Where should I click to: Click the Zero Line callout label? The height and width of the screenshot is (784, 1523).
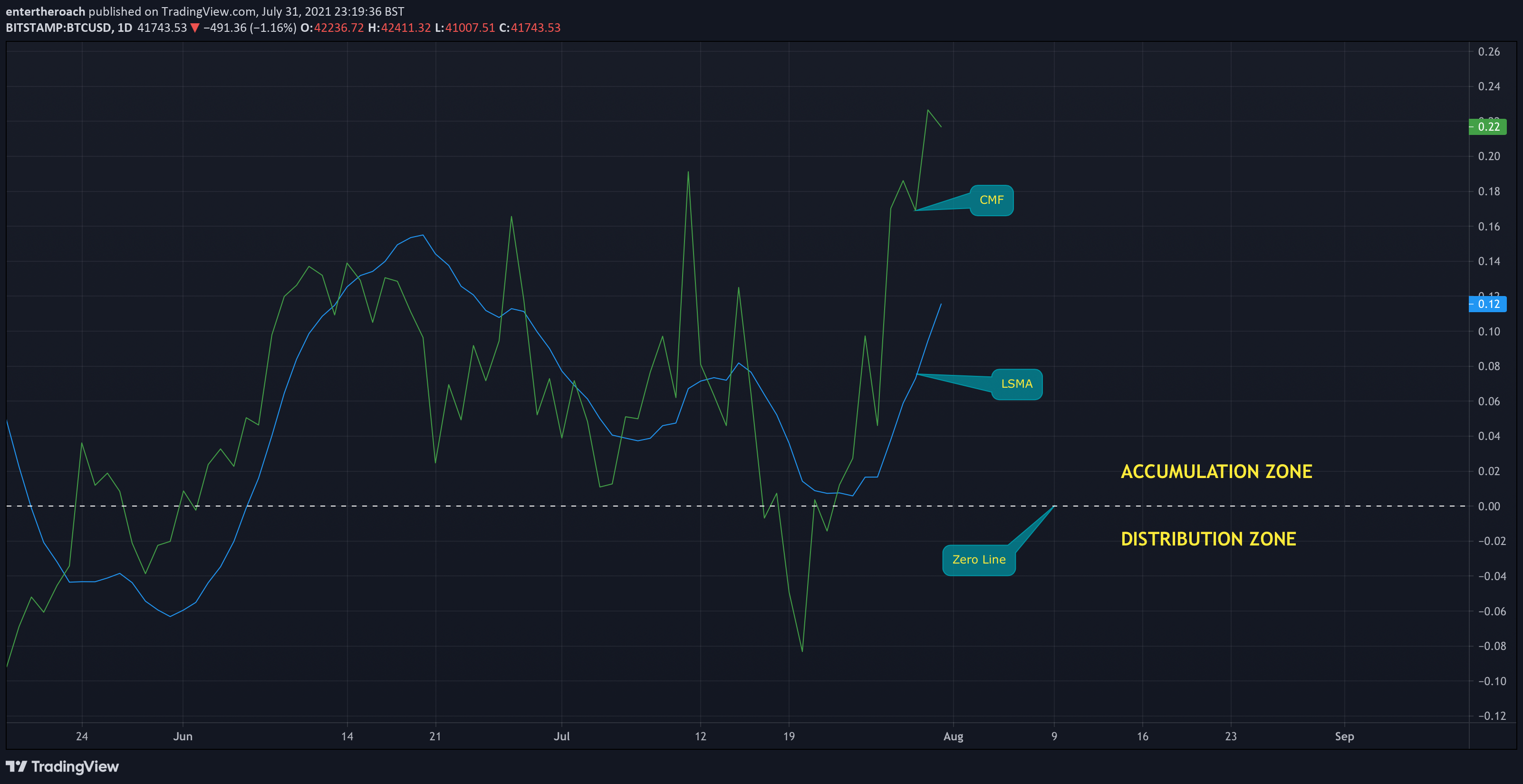[x=978, y=560]
